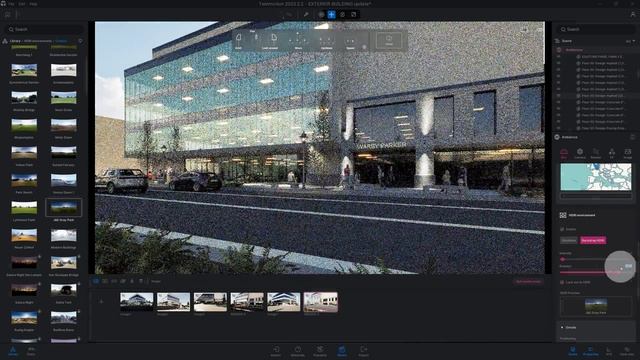Click the Ambience section header icon

[x=557, y=137]
